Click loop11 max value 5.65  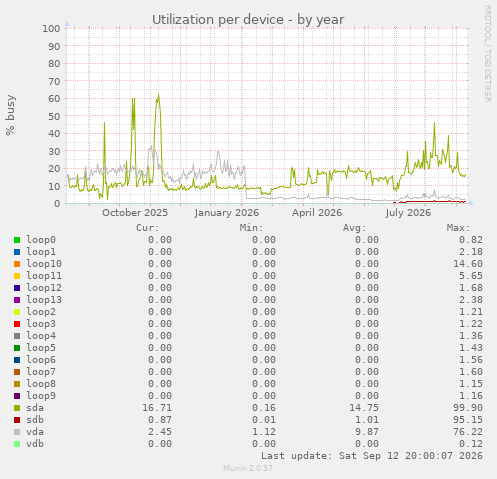pyautogui.click(x=471, y=276)
